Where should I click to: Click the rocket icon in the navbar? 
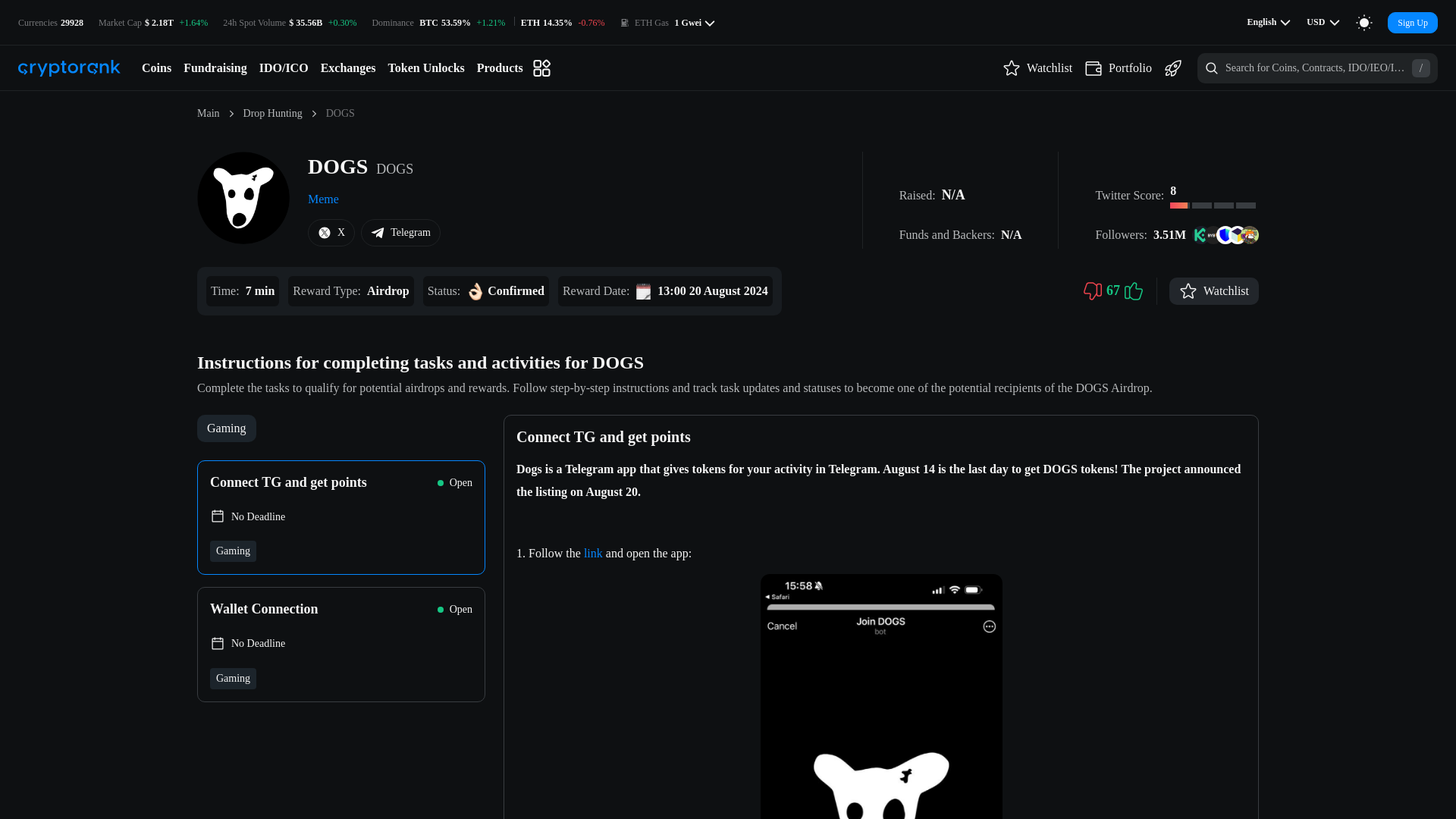[x=1173, y=68]
